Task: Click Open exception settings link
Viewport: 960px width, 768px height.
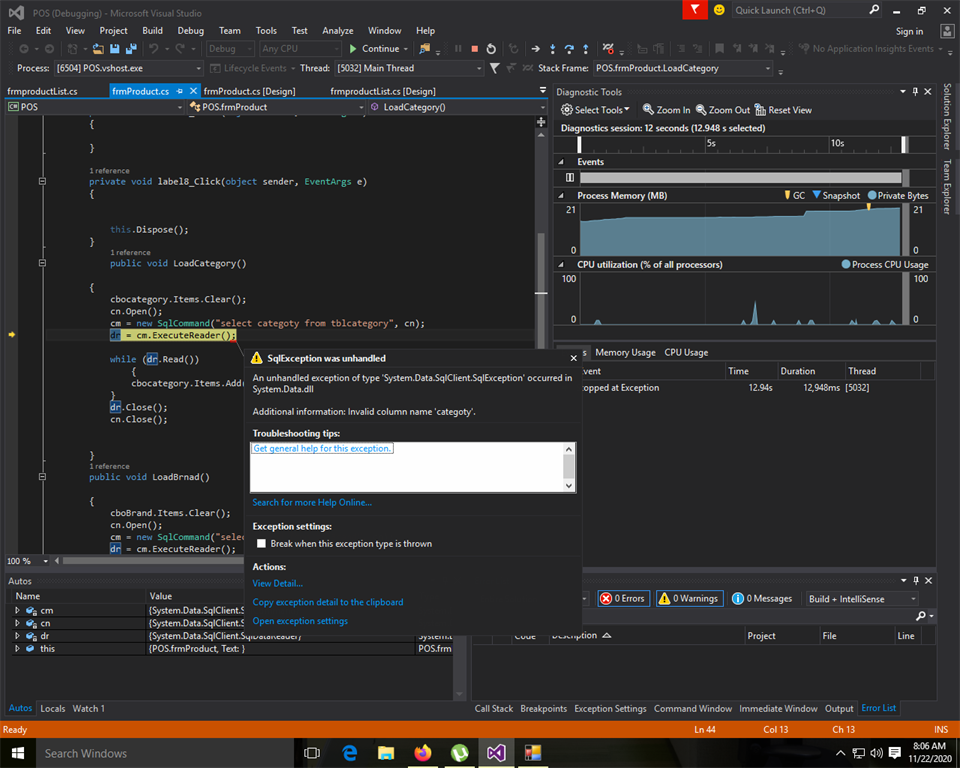Action: pyautogui.click(x=300, y=620)
